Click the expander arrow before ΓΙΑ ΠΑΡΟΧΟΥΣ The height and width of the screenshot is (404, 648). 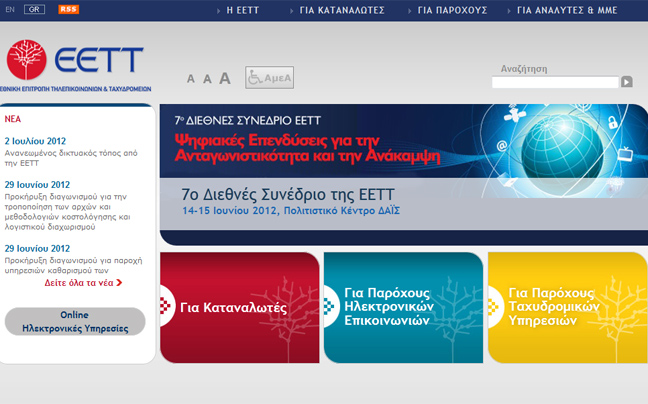tap(410, 11)
